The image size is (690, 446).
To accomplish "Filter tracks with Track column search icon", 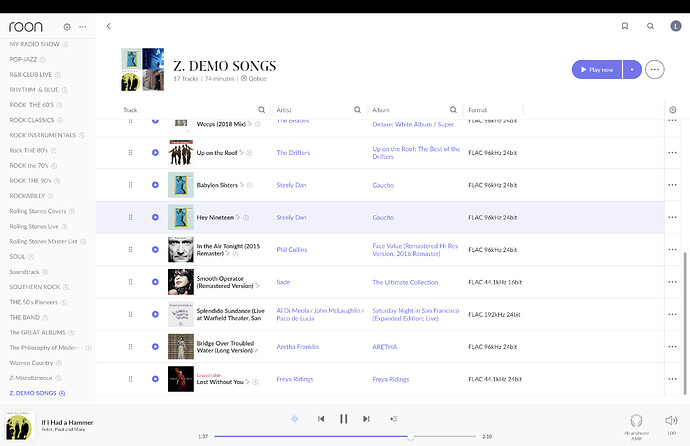I will (x=261, y=110).
